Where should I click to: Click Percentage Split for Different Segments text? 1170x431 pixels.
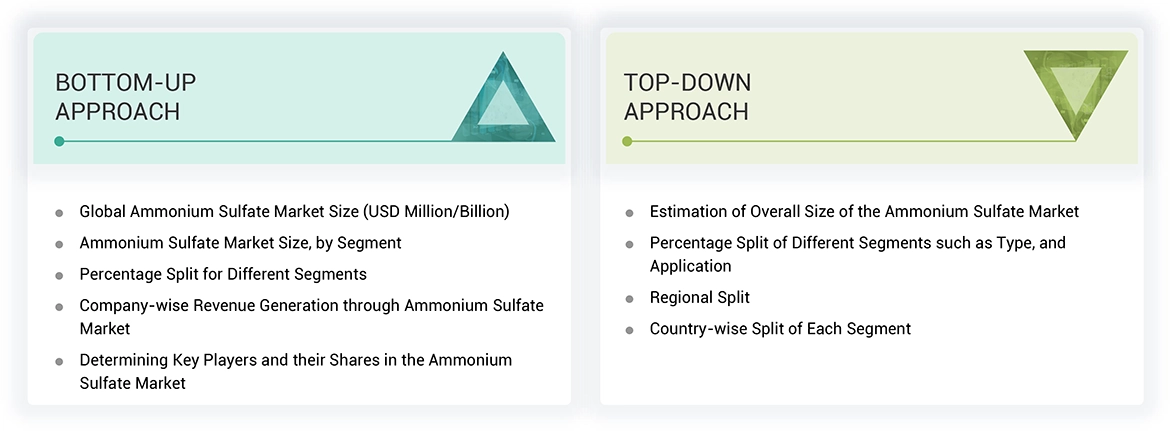click(x=223, y=274)
